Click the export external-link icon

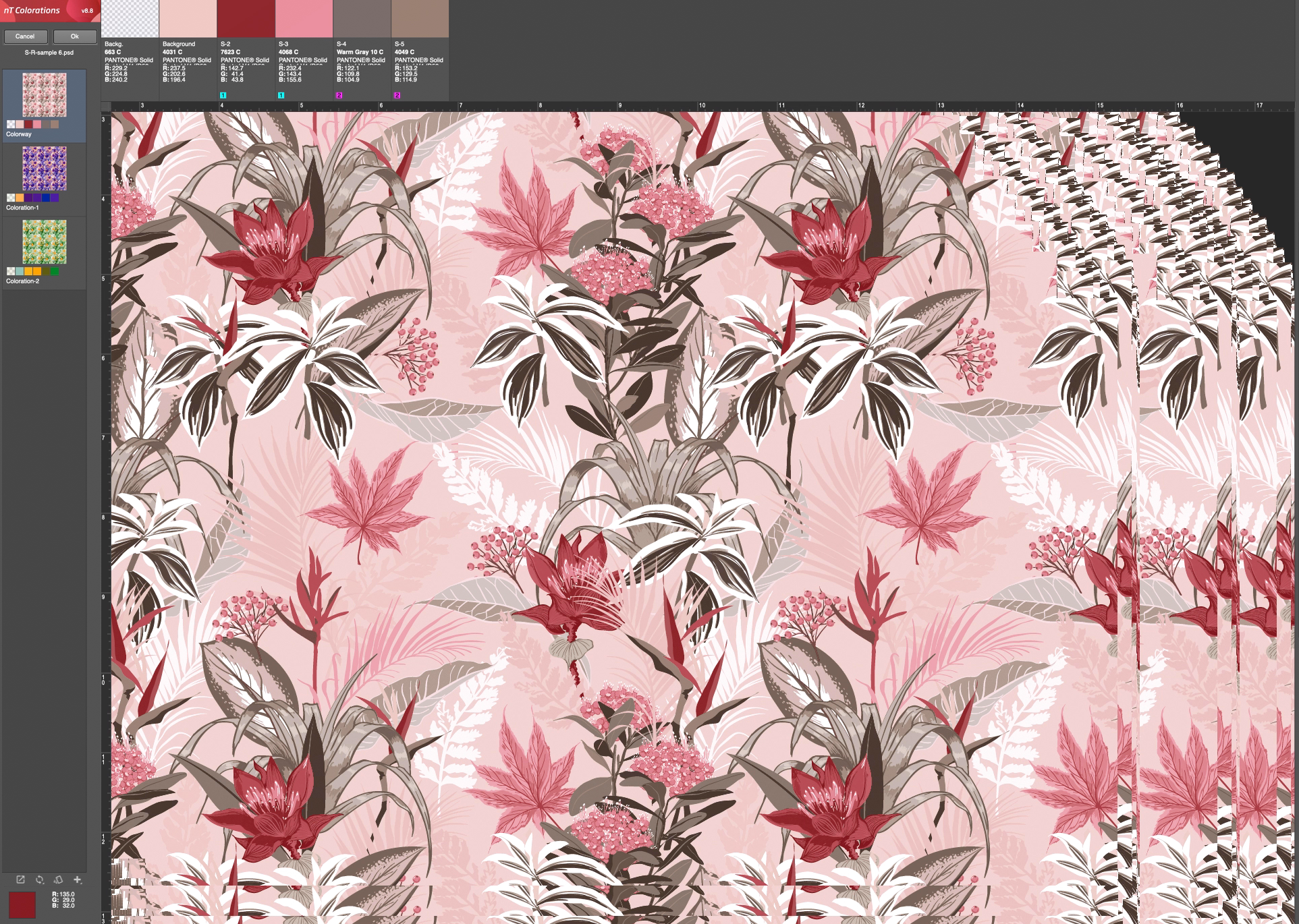[20, 879]
